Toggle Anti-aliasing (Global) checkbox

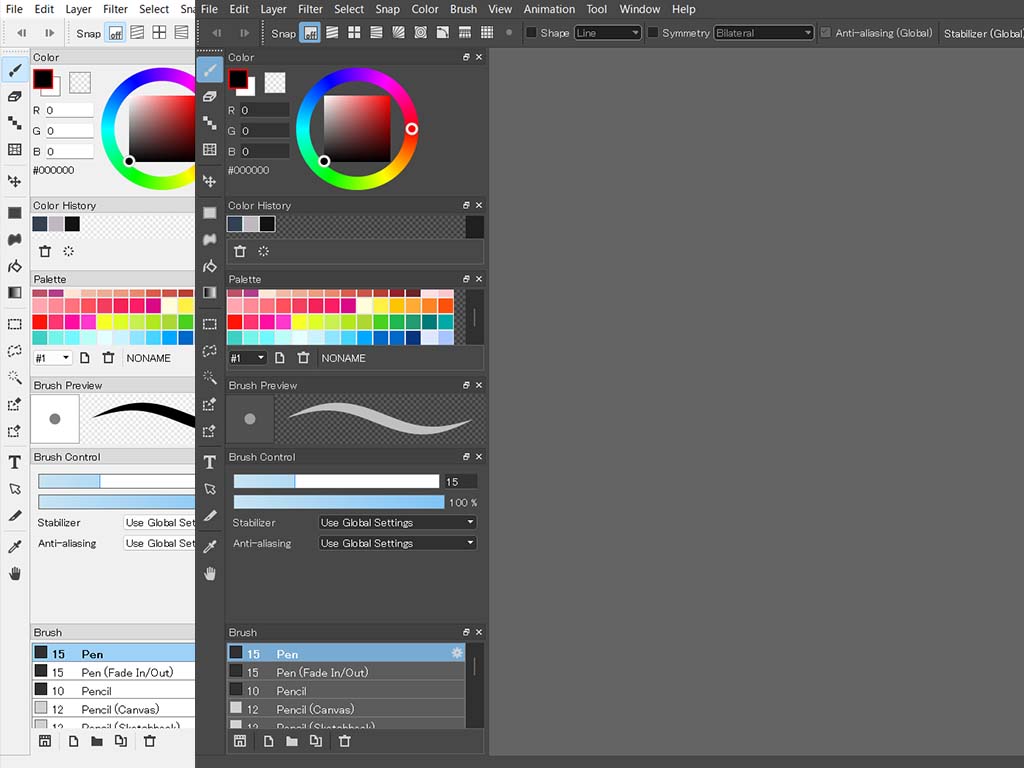point(826,33)
